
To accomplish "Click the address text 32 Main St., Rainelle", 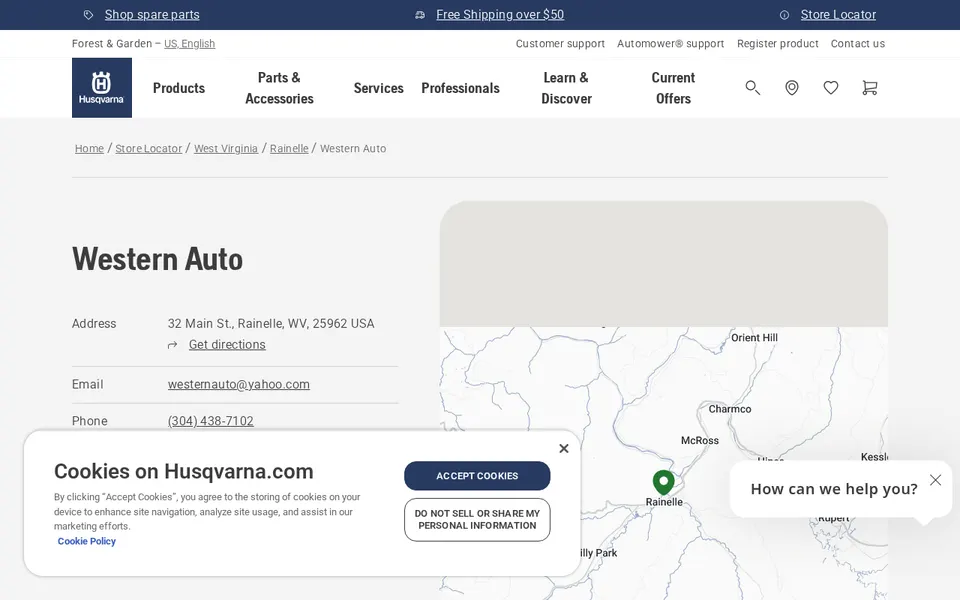I will (x=271, y=323).
